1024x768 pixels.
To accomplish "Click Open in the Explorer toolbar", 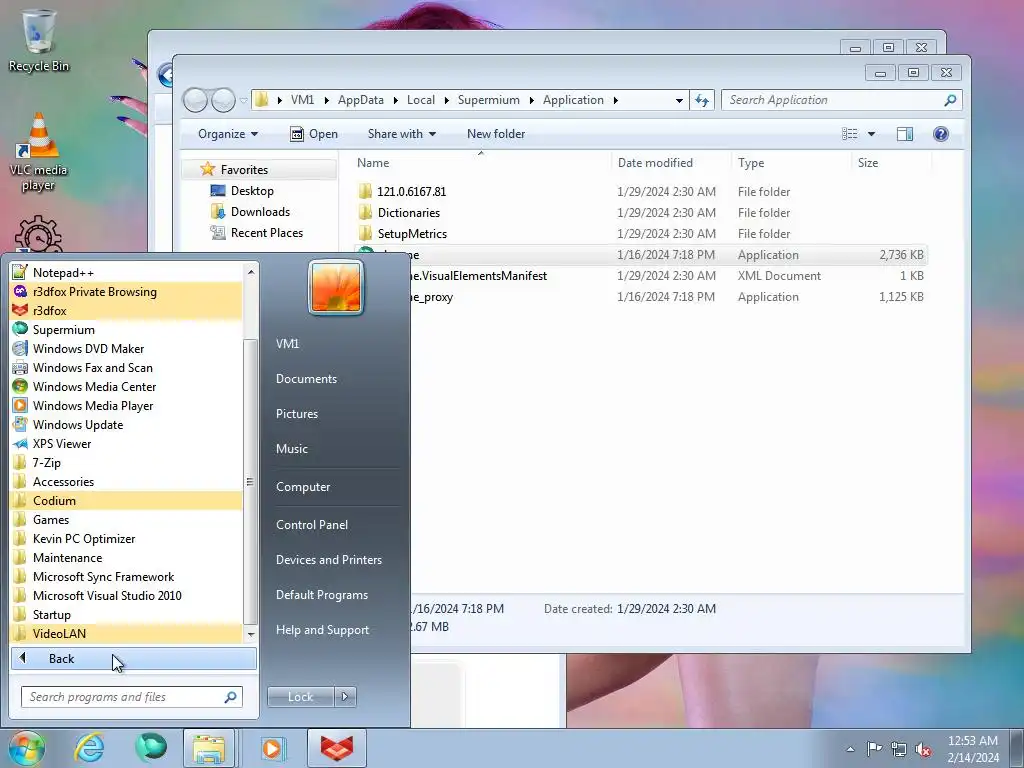I will point(314,134).
